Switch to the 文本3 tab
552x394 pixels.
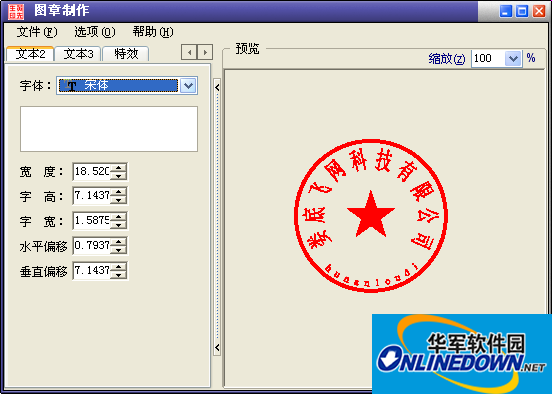coord(78,54)
